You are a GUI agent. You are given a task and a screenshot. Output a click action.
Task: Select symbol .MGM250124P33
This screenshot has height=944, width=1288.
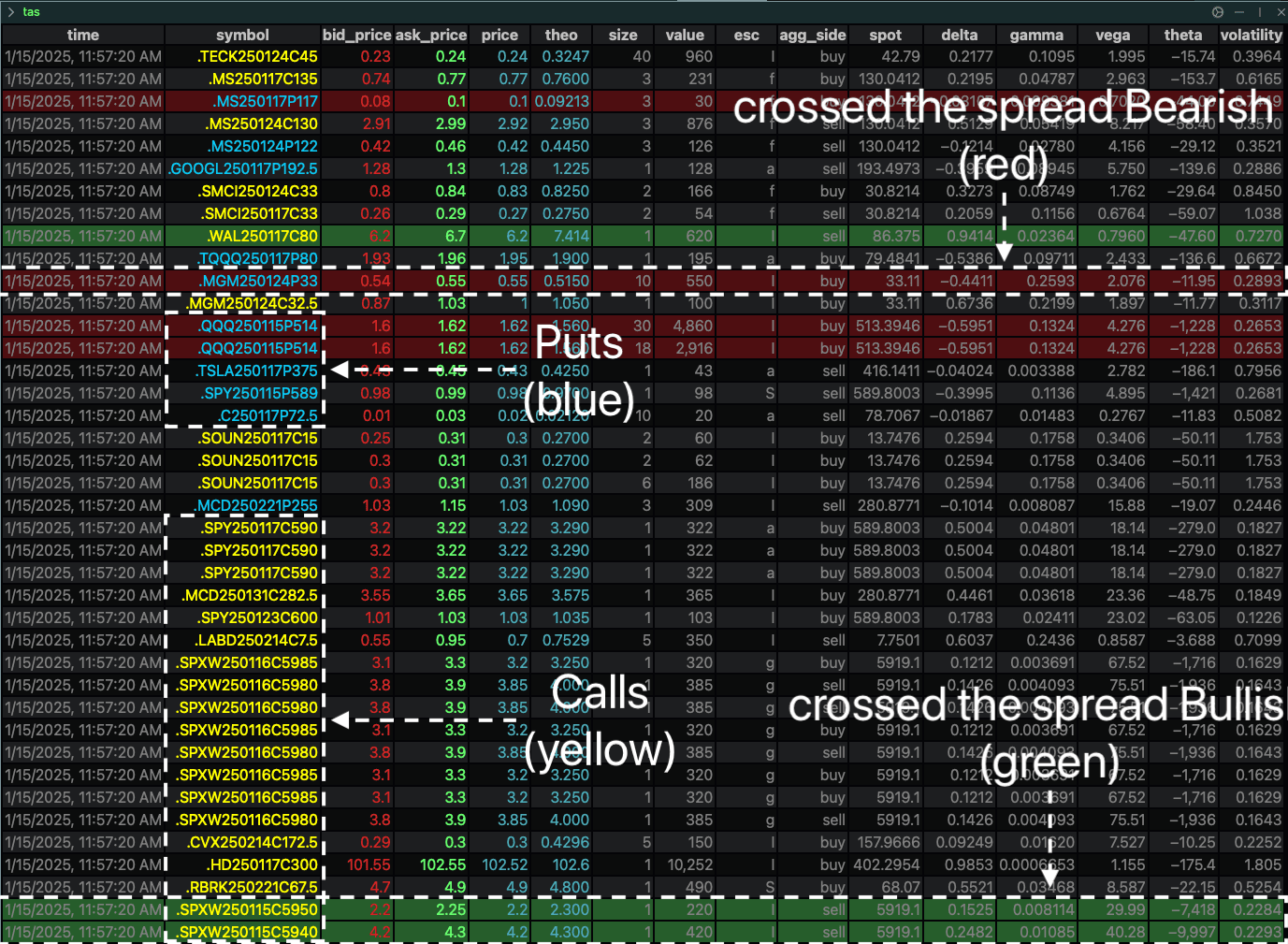(x=259, y=281)
